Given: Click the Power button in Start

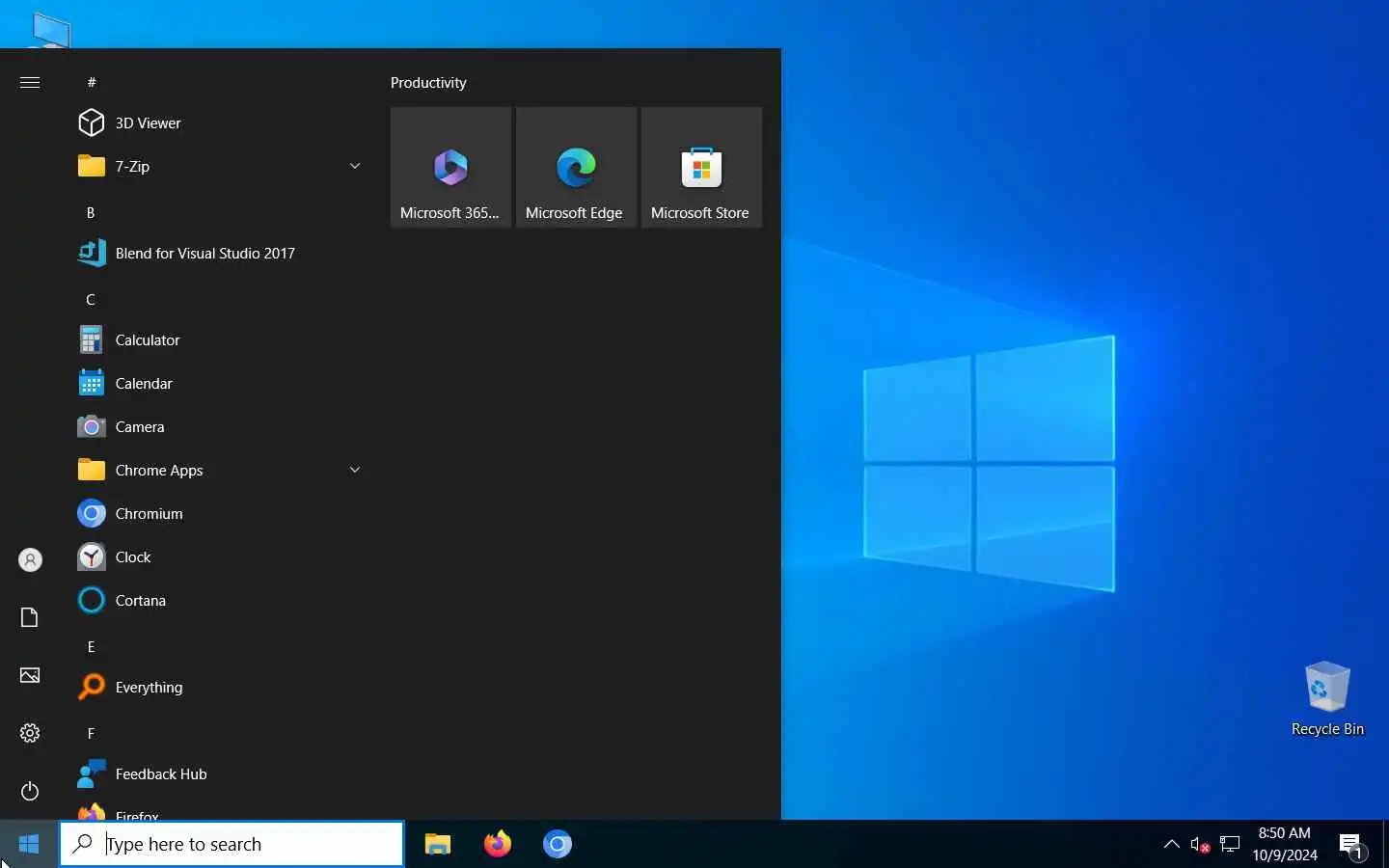Looking at the screenshot, I should pyautogui.click(x=30, y=791).
